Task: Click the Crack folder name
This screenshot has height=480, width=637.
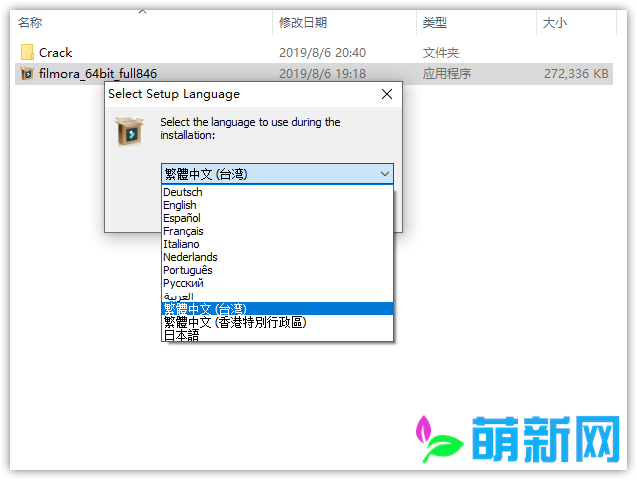Action: pos(55,52)
